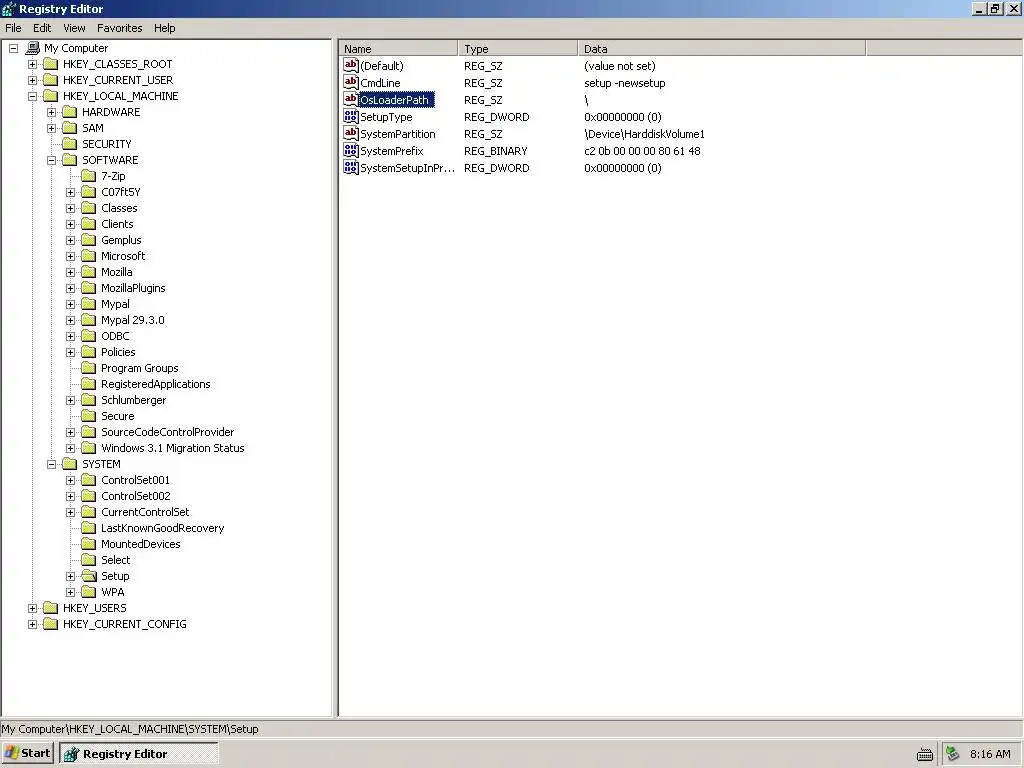Screen dimensions: 1024x768
Task: Click the Program Groups folder icon
Action: click(89, 368)
